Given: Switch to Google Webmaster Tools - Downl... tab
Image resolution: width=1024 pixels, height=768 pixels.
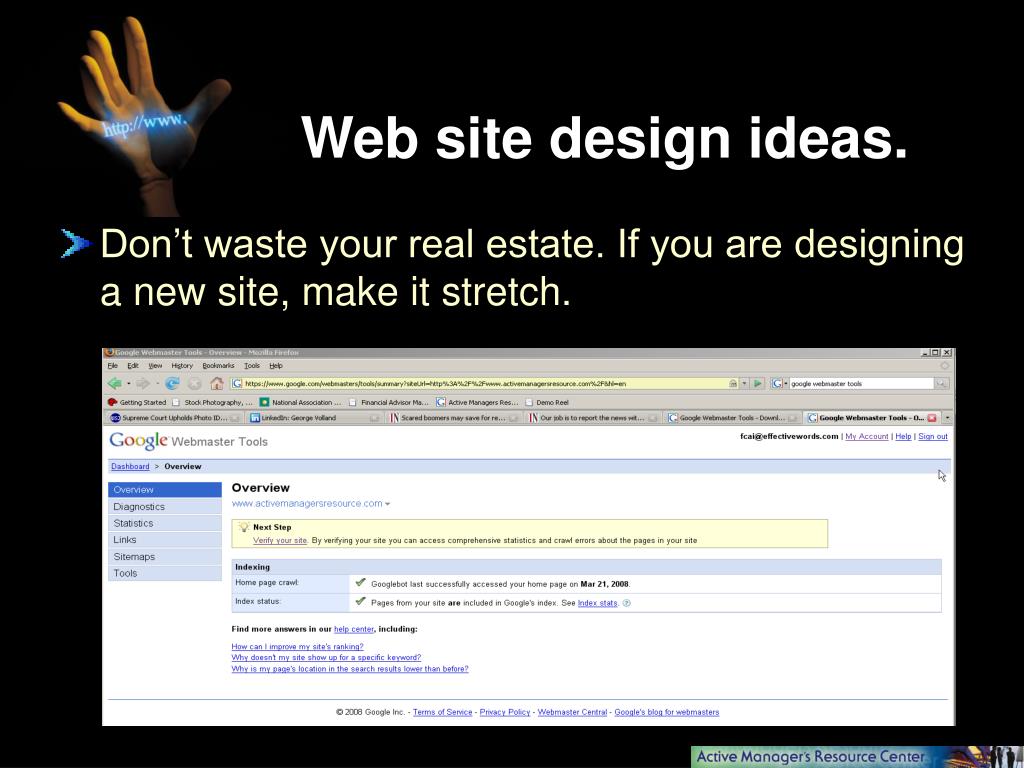Looking at the screenshot, I should click(732, 418).
